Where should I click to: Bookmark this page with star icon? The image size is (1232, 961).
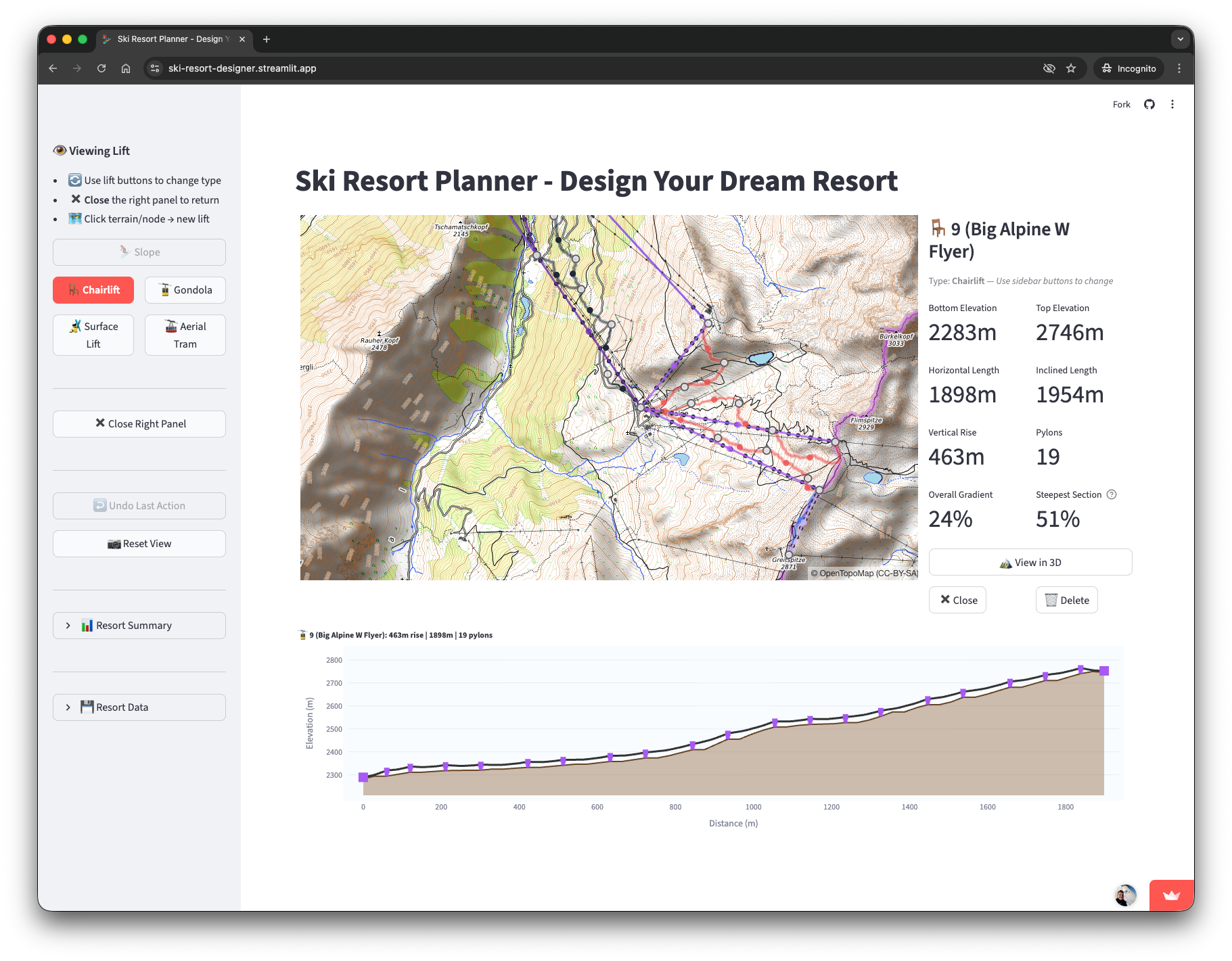[1071, 68]
